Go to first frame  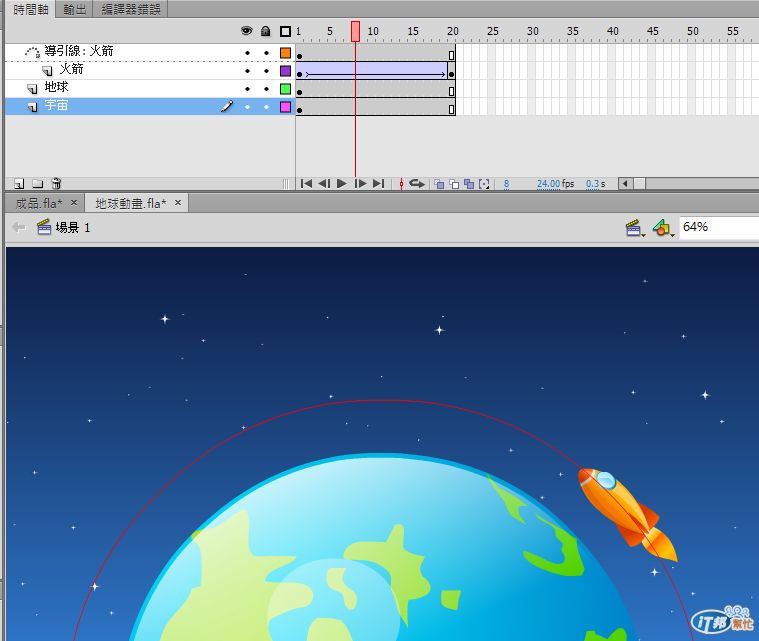(x=306, y=183)
